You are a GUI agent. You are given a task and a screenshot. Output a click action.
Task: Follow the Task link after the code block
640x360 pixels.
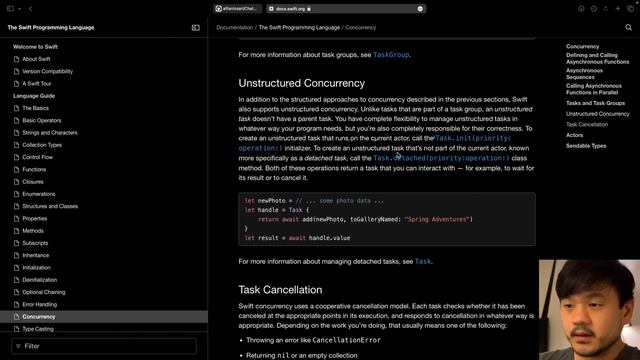423,262
